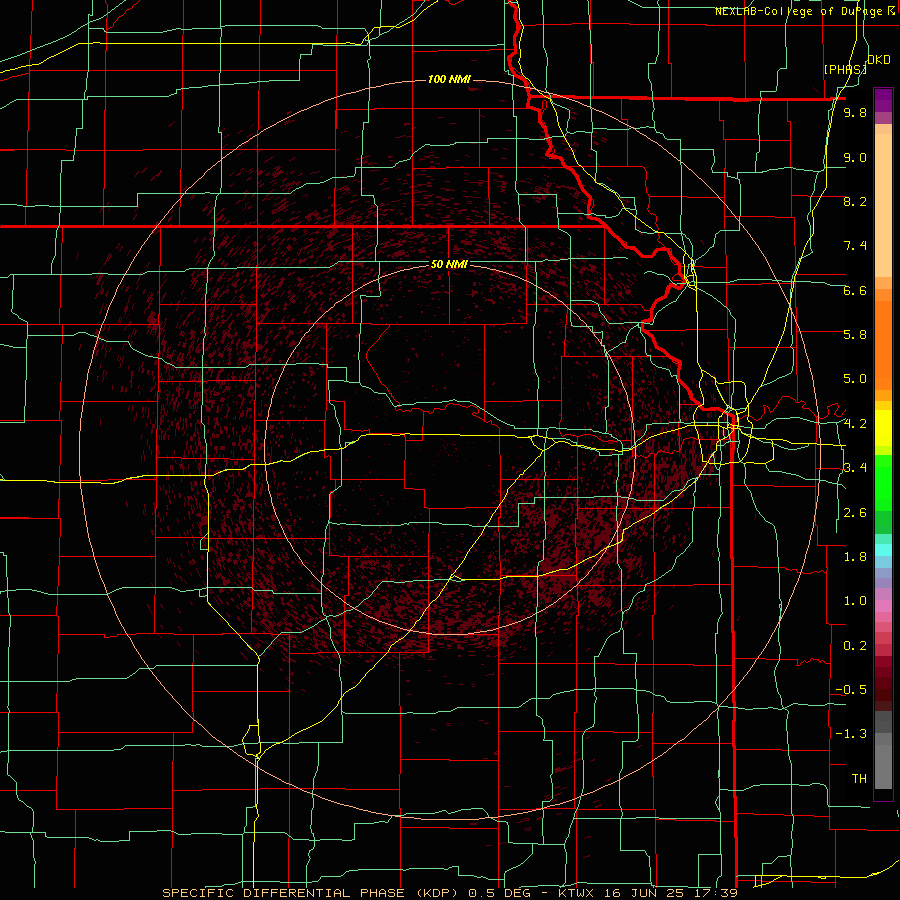Click the 6.6 scale value
900x900 pixels.
point(855,290)
